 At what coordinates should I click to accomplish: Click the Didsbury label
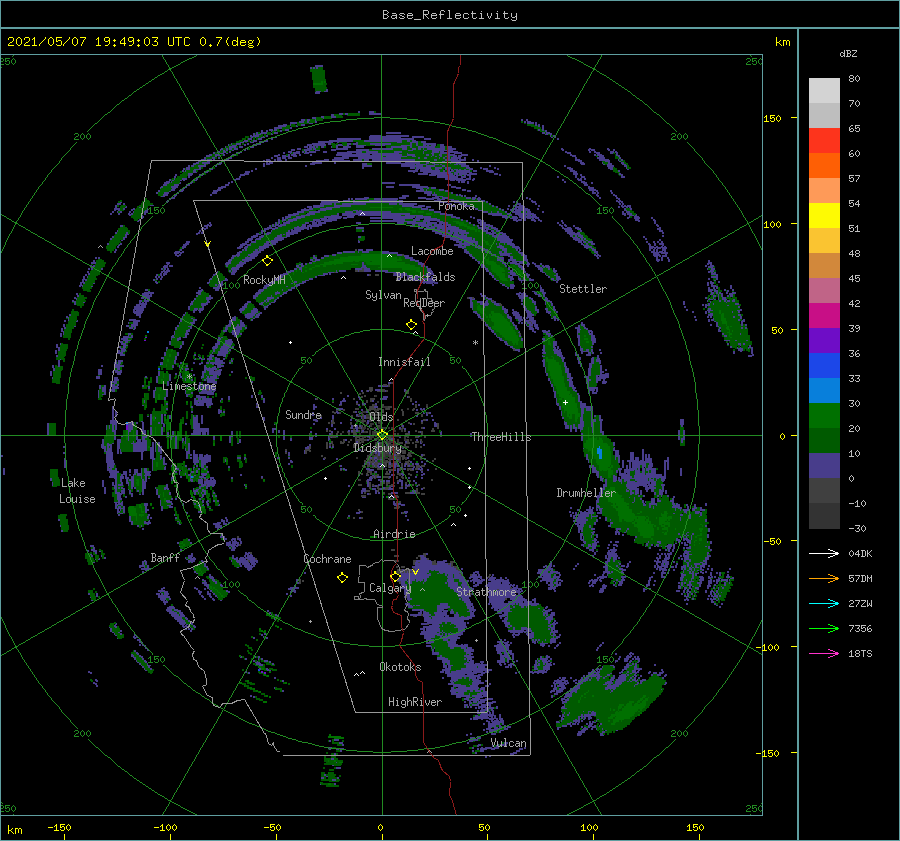point(377,448)
